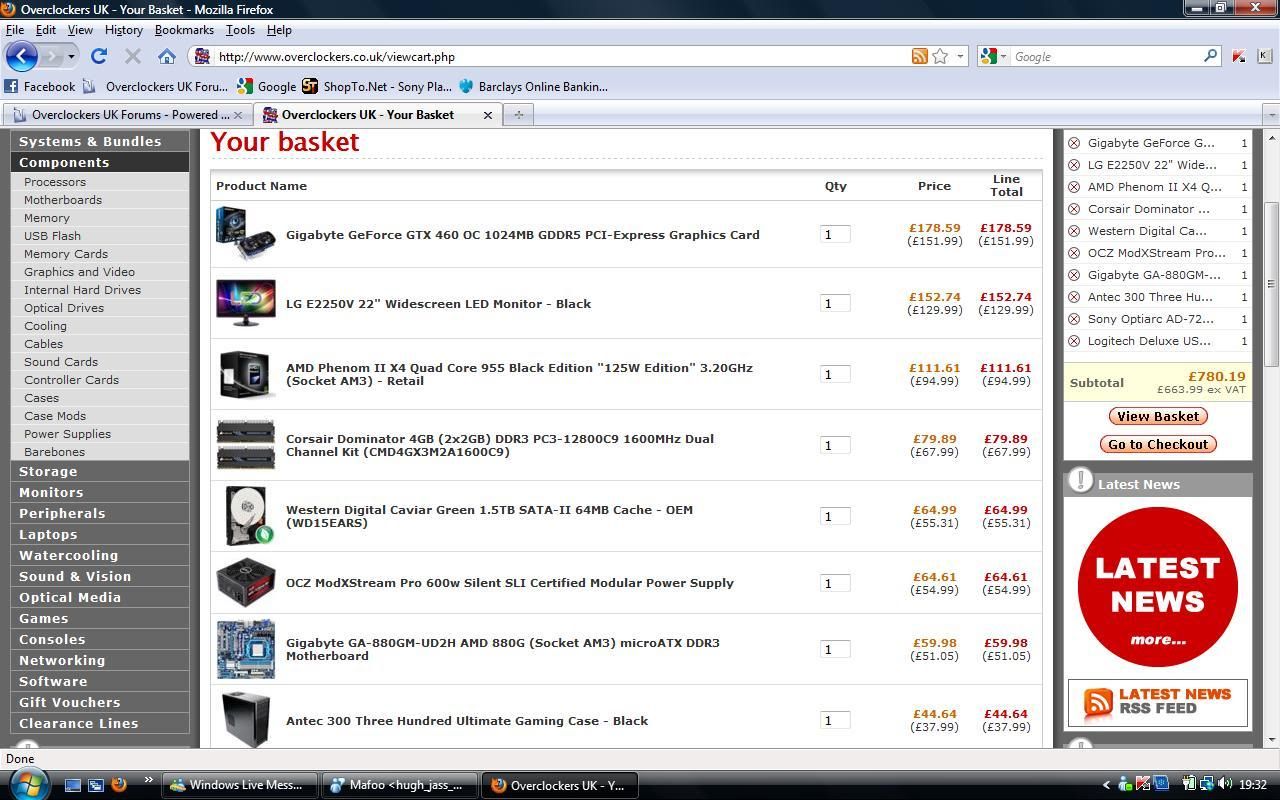
Task: Open the Tools menu
Action: pos(240,30)
